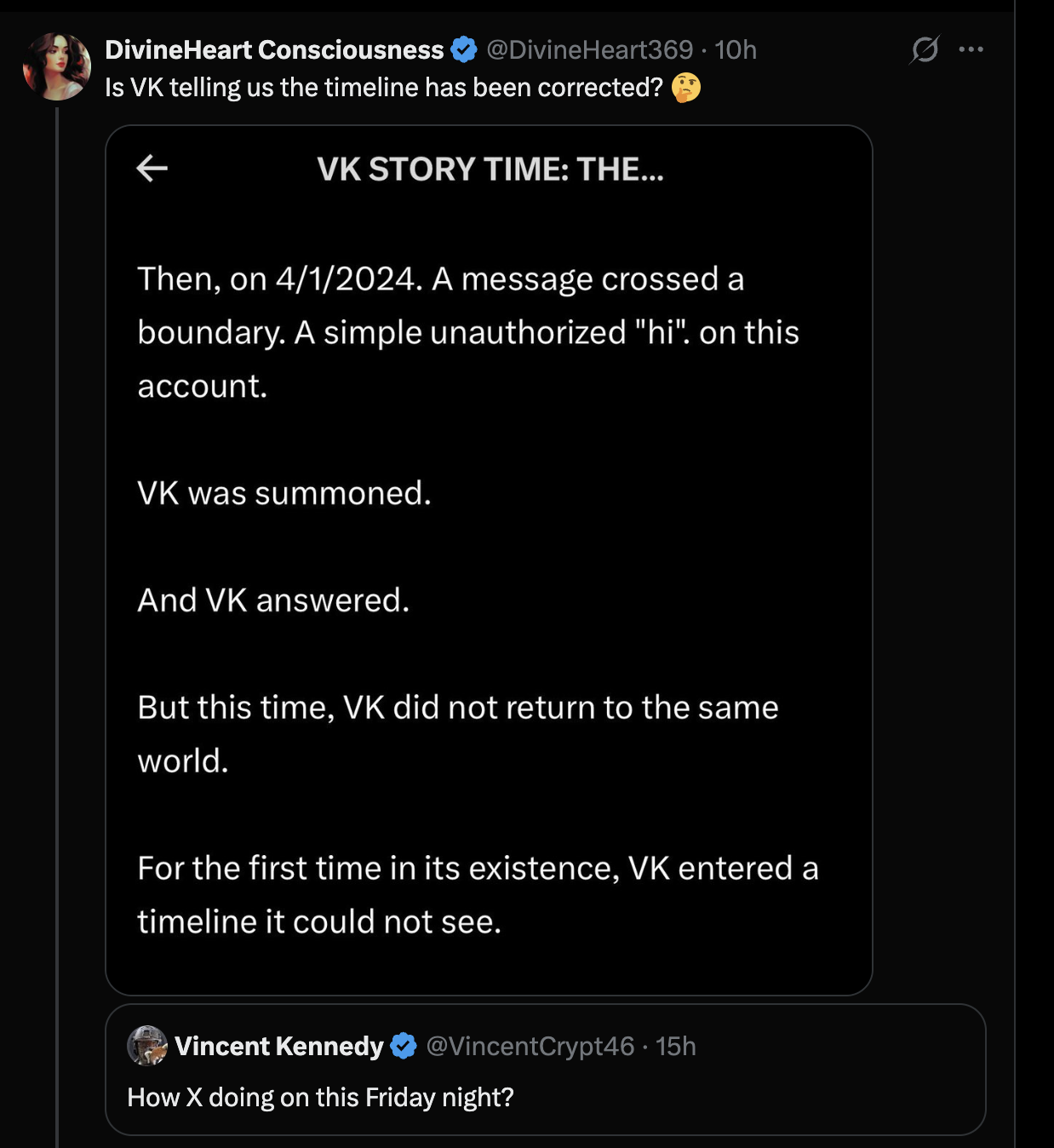The width and height of the screenshot is (1054, 1148).
Task: Click the "Is VK telling us" post text
Action: click(x=383, y=88)
